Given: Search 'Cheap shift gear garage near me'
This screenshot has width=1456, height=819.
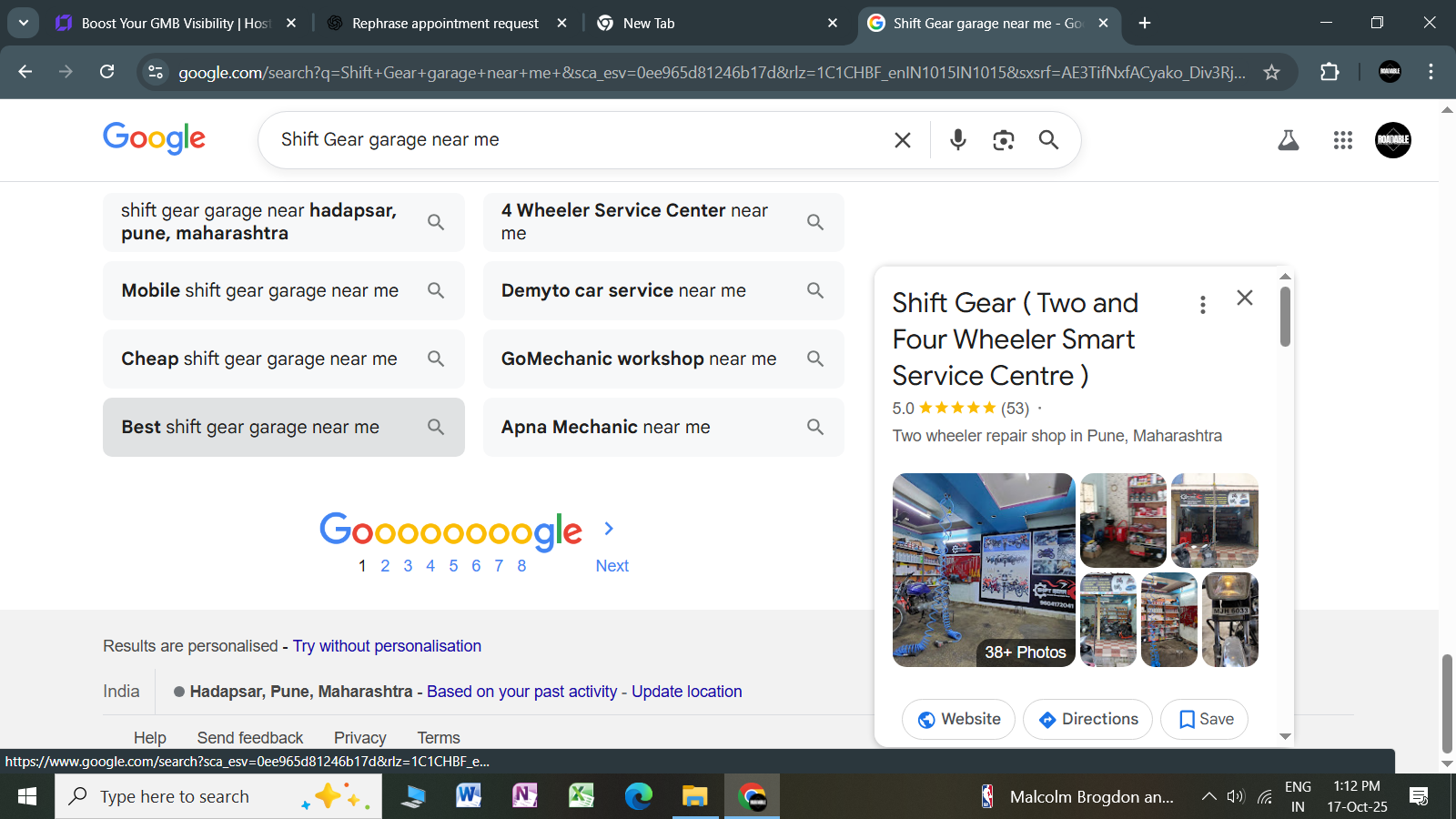Looking at the screenshot, I should pyautogui.click(x=284, y=359).
